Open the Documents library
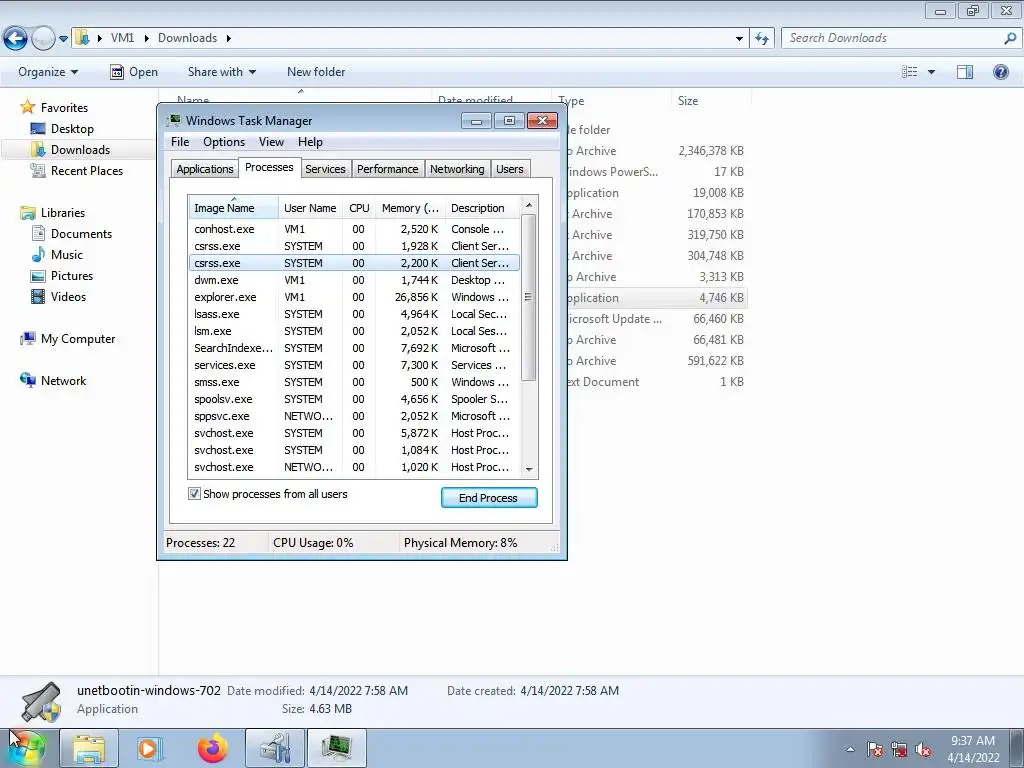Image resolution: width=1024 pixels, height=768 pixels. tap(72, 233)
